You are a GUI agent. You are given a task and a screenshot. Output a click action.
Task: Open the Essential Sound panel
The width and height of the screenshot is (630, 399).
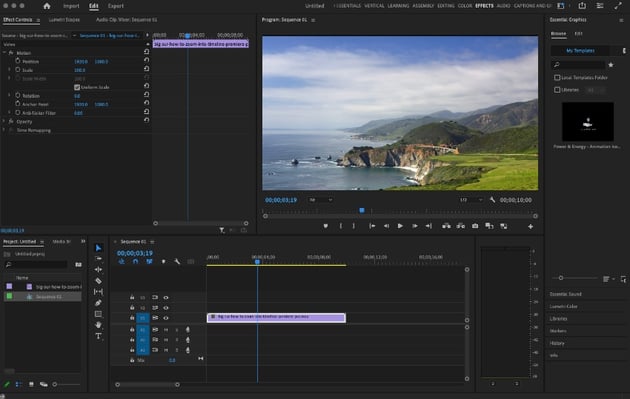pyautogui.click(x=566, y=294)
